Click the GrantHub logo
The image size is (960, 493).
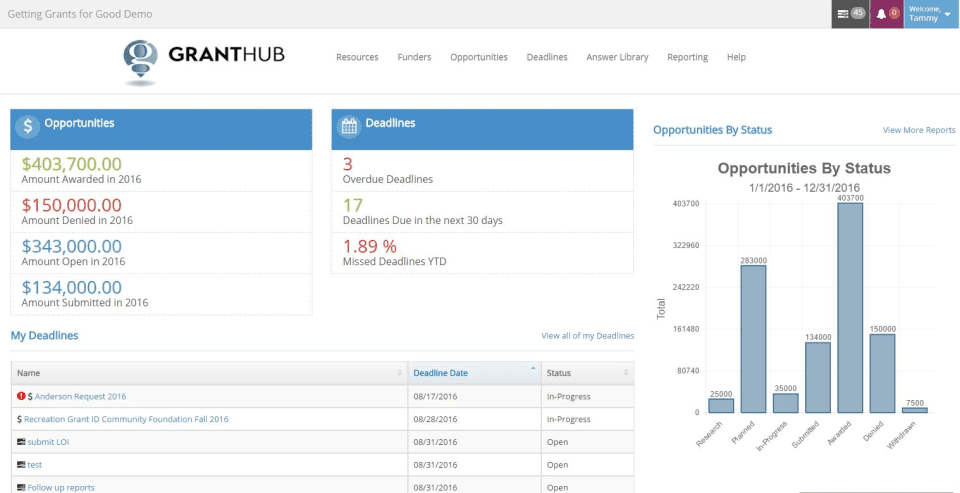[x=204, y=58]
